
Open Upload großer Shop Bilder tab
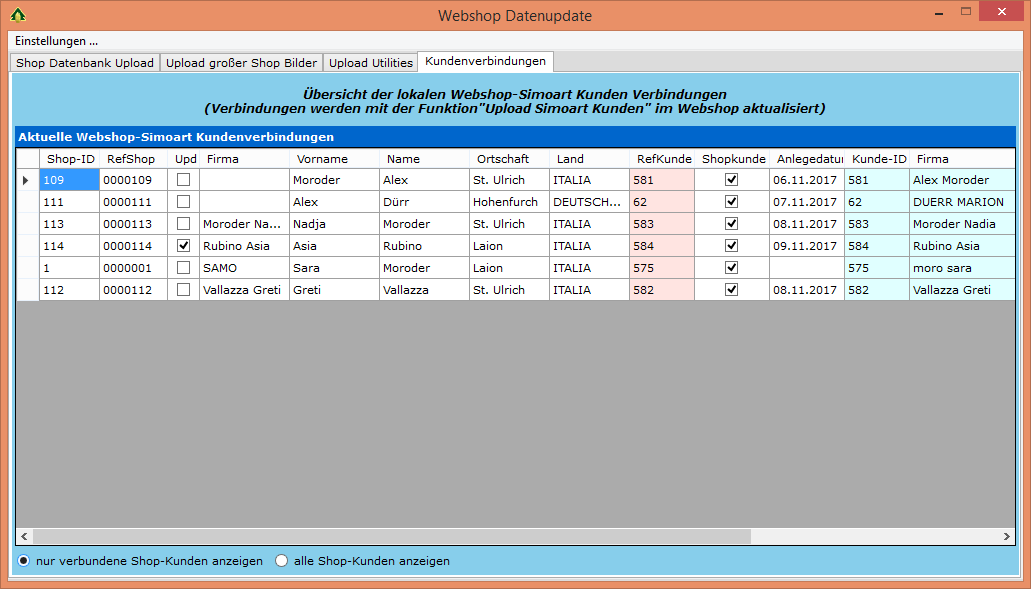[241, 62]
